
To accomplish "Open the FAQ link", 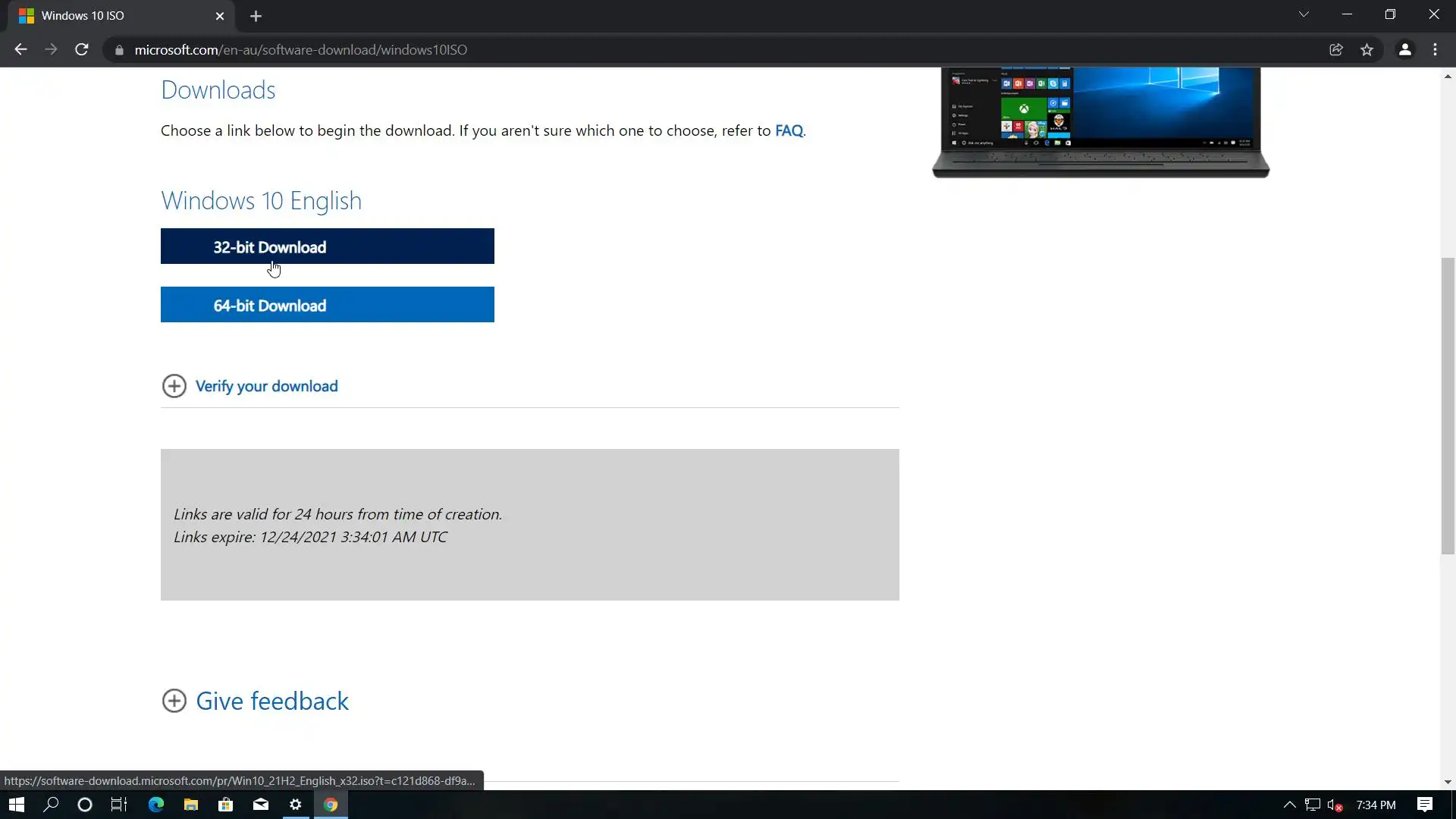I will 789,130.
